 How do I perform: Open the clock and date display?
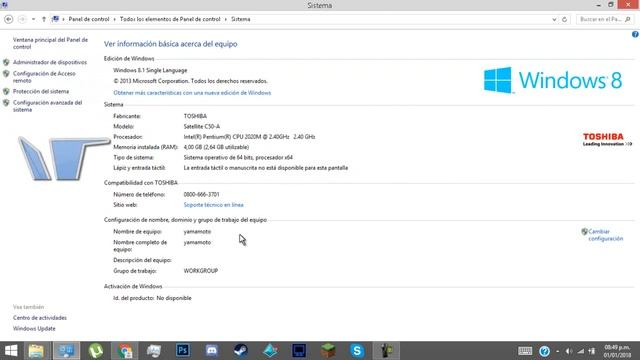pos(617,351)
